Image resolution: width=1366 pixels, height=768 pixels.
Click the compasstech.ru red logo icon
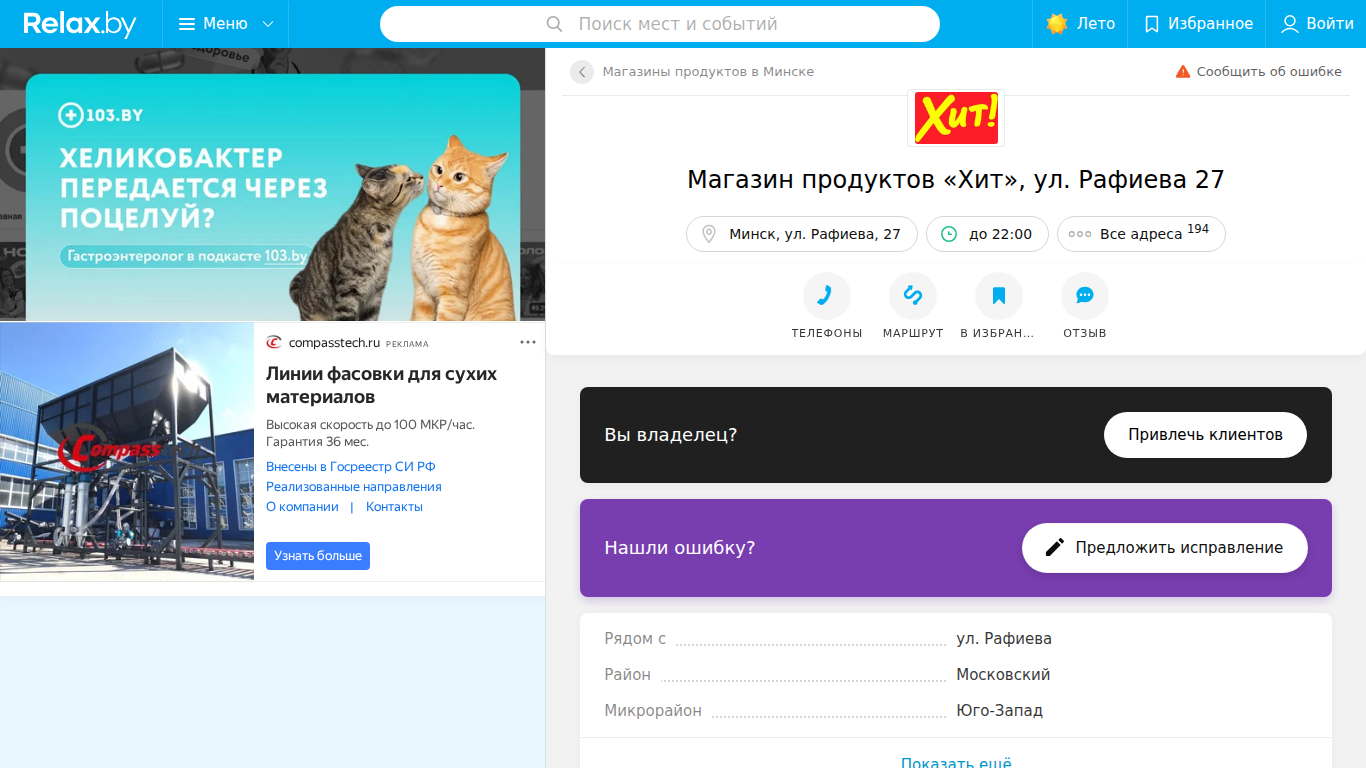(x=274, y=343)
